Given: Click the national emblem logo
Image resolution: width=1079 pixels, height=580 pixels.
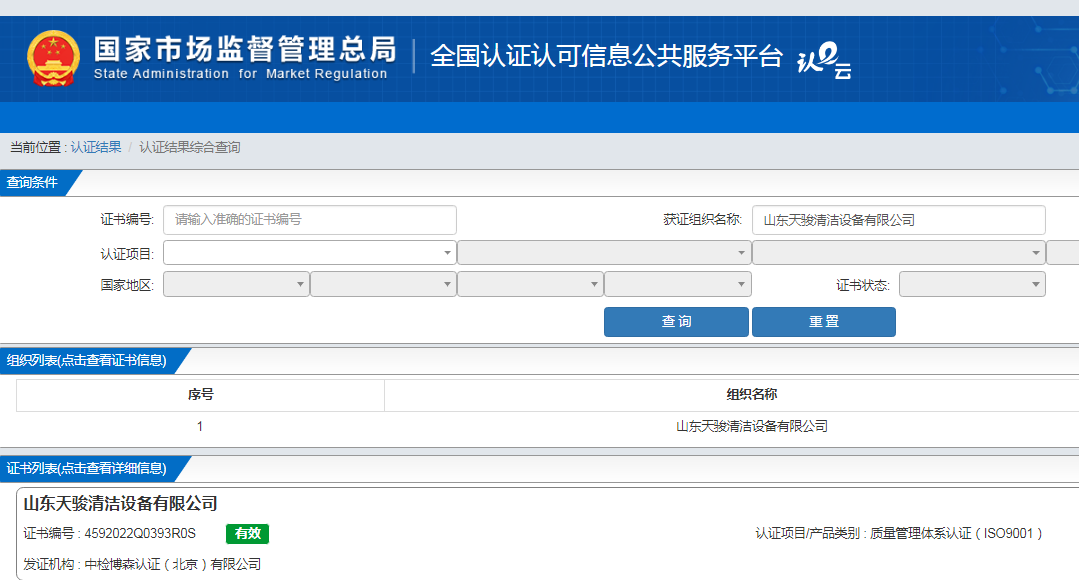Looking at the screenshot, I should 53,58.
